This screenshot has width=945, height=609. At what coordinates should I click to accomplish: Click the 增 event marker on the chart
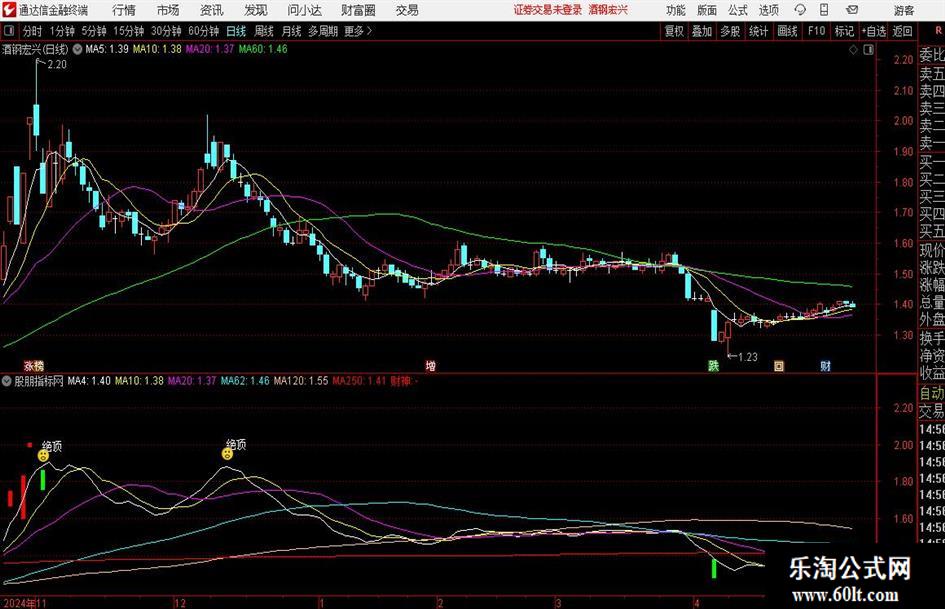pos(430,366)
